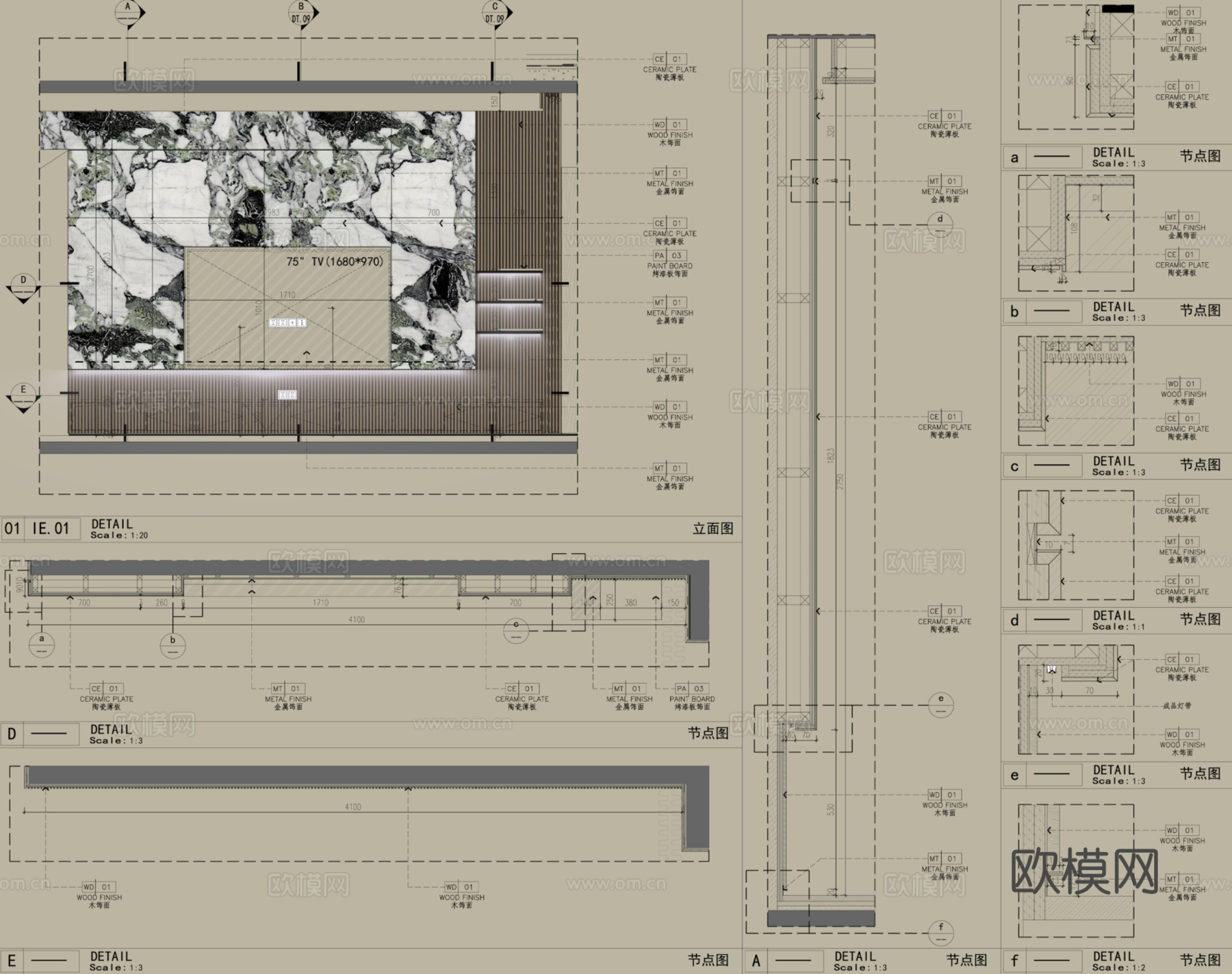Viewport: 1232px width, 974px height.
Task: Click "Scale: 1:2" in detail f title
Action: (1118, 967)
